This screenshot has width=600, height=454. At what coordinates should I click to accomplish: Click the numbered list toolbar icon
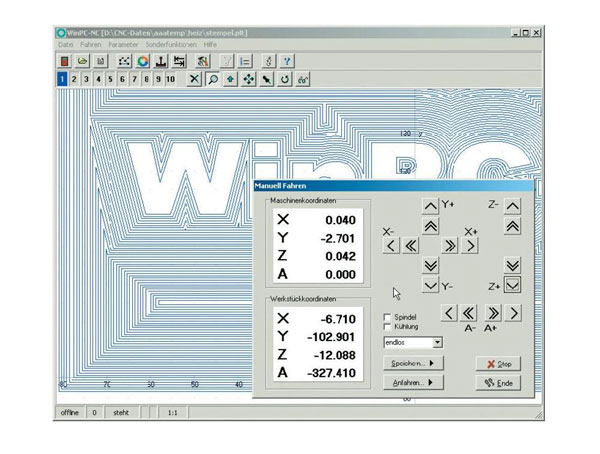tap(245, 61)
